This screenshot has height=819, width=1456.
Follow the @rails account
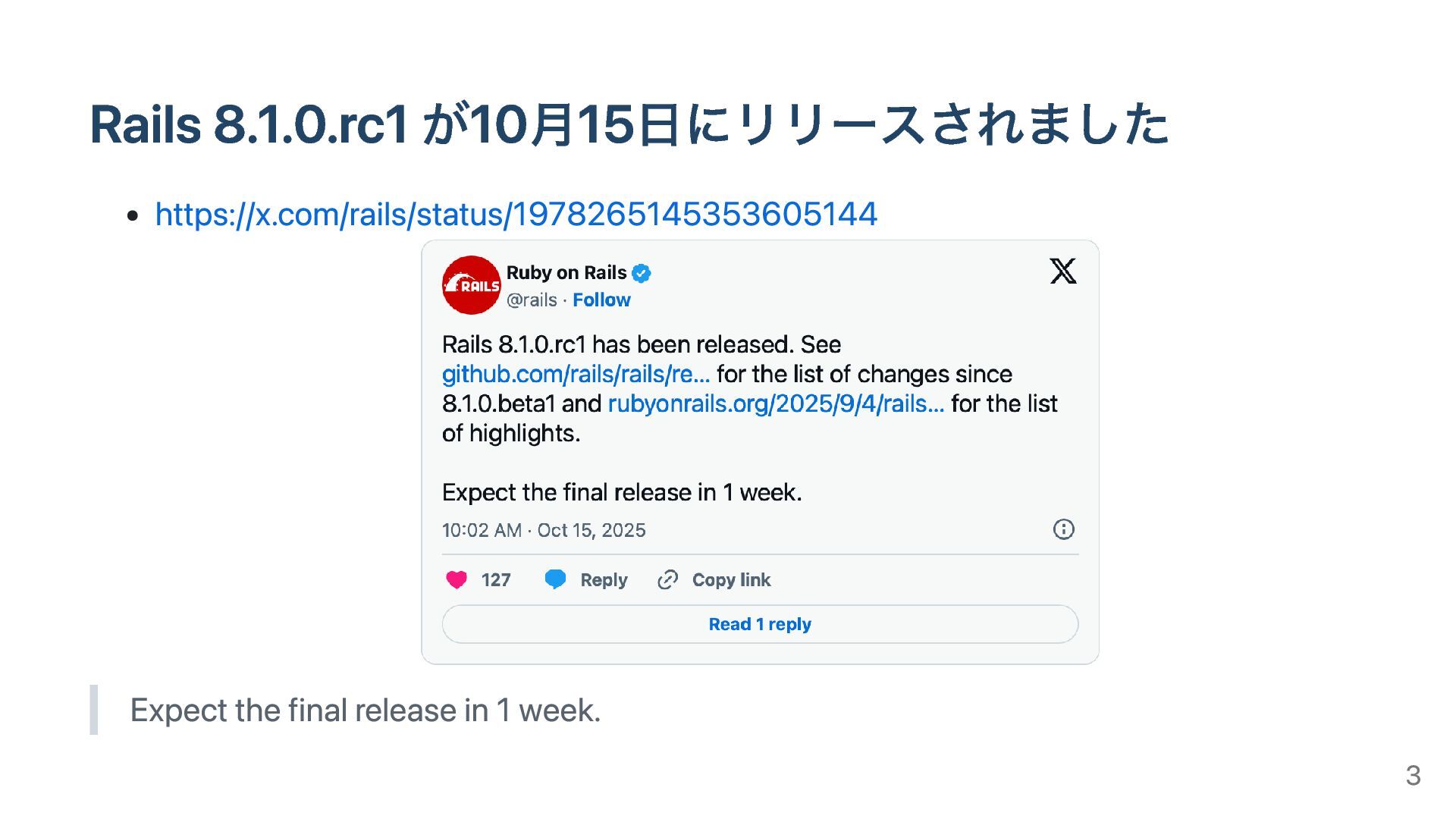tap(601, 300)
